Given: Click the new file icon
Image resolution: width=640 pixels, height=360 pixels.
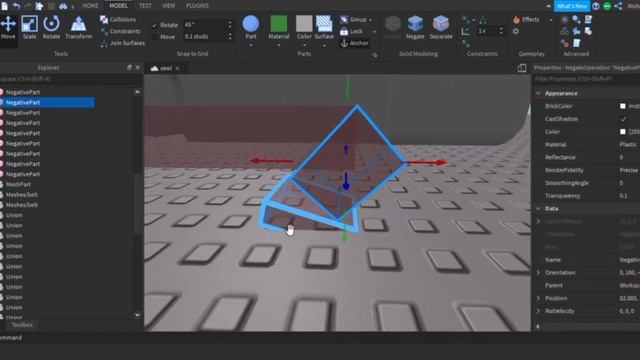Looking at the screenshot, I should [4, 6].
